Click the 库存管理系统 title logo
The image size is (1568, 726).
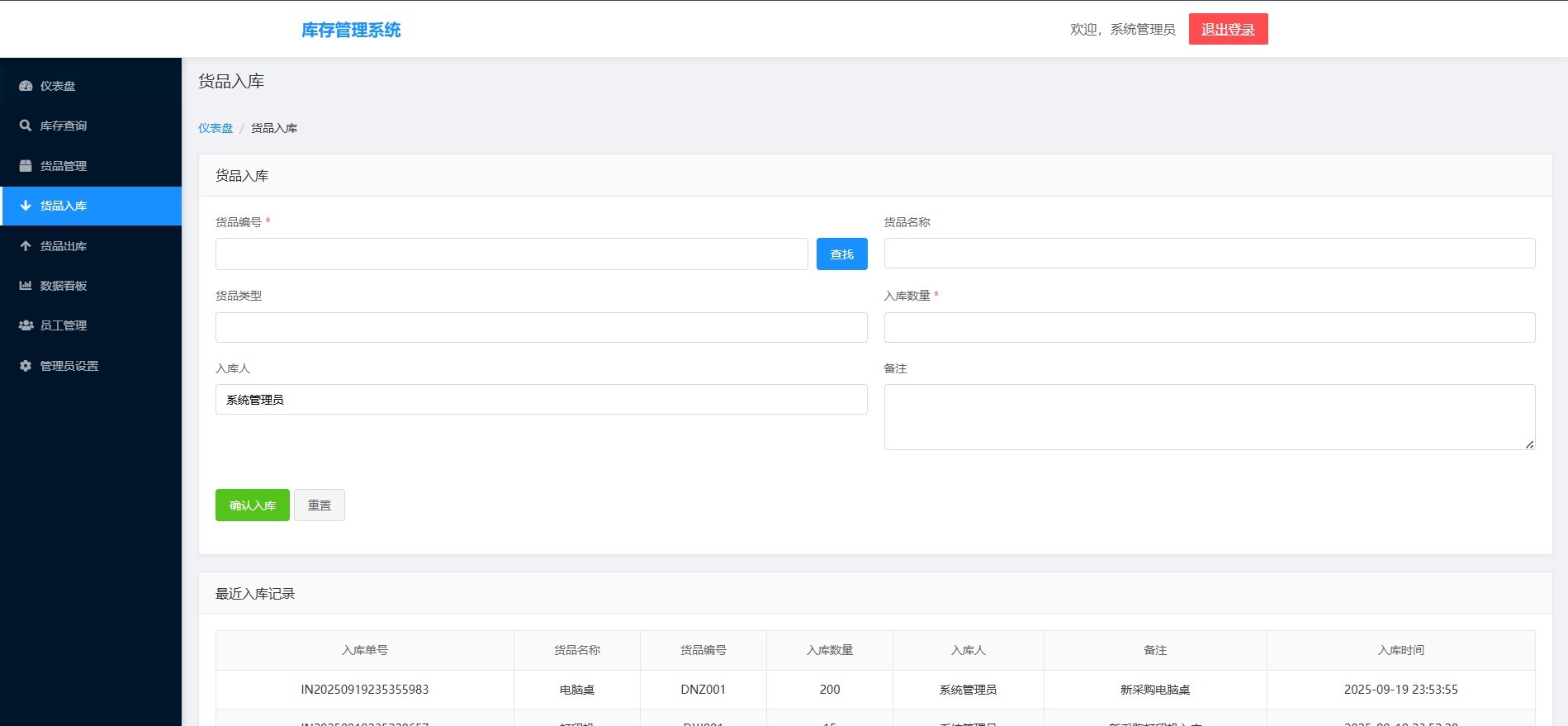[x=351, y=31]
